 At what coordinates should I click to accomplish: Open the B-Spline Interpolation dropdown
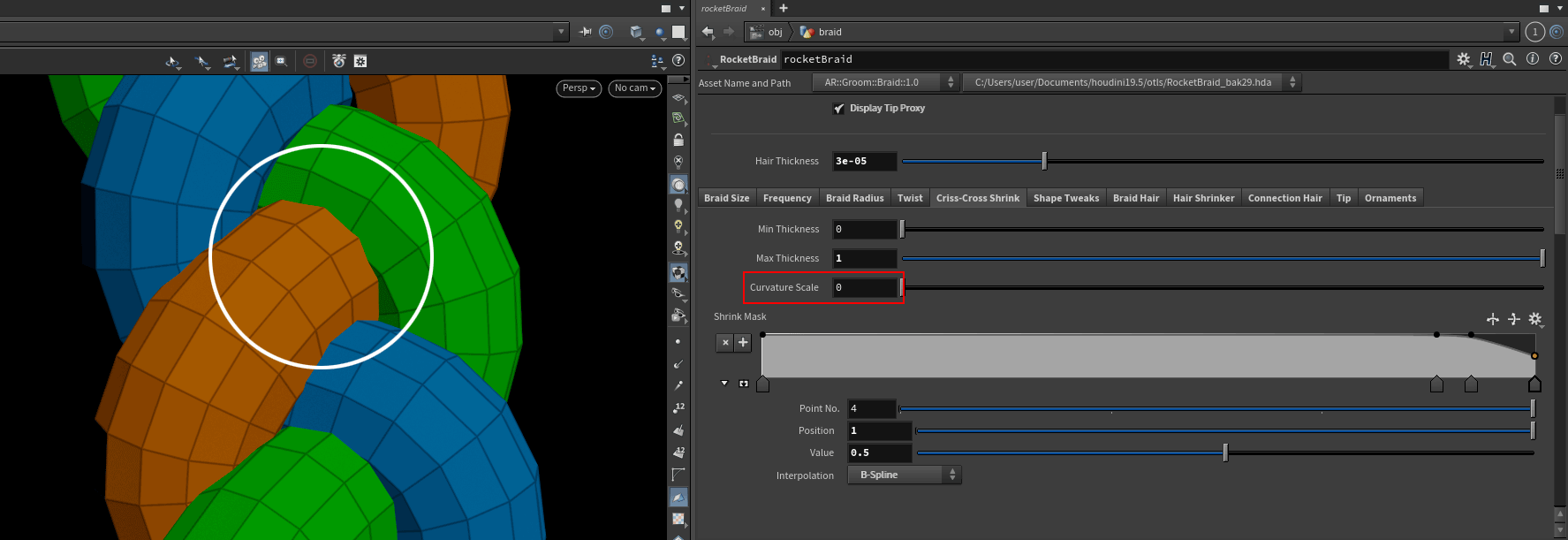[x=905, y=475]
